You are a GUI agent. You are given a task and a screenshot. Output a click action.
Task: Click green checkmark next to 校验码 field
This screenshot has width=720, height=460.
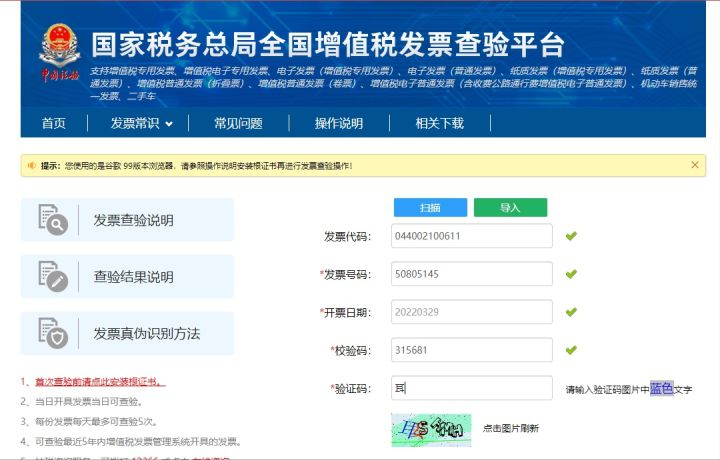pos(571,350)
